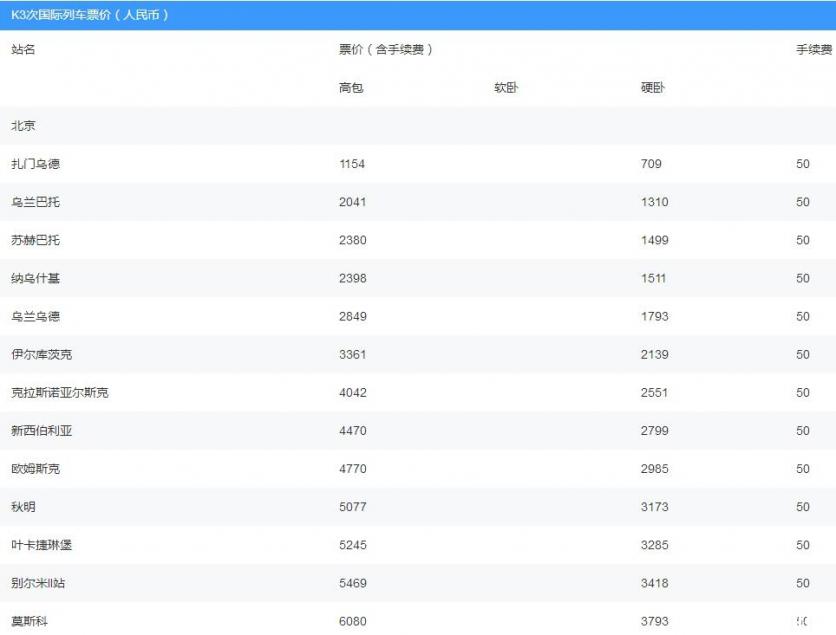The width and height of the screenshot is (836, 635).
Task: Click the 别尔米II站 station name
Action: [x=38, y=583]
